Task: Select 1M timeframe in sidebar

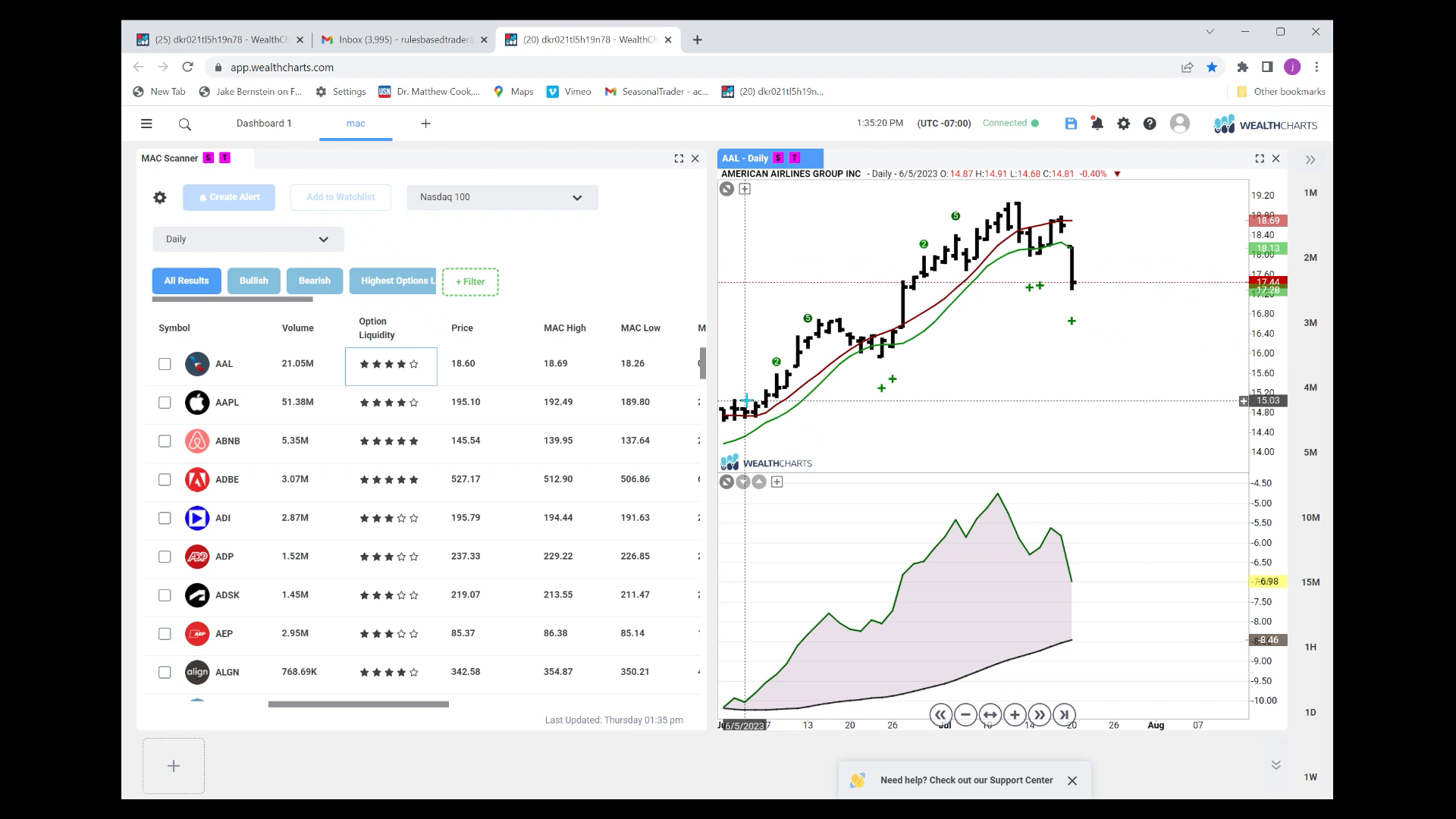Action: pyautogui.click(x=1310, y=193)
